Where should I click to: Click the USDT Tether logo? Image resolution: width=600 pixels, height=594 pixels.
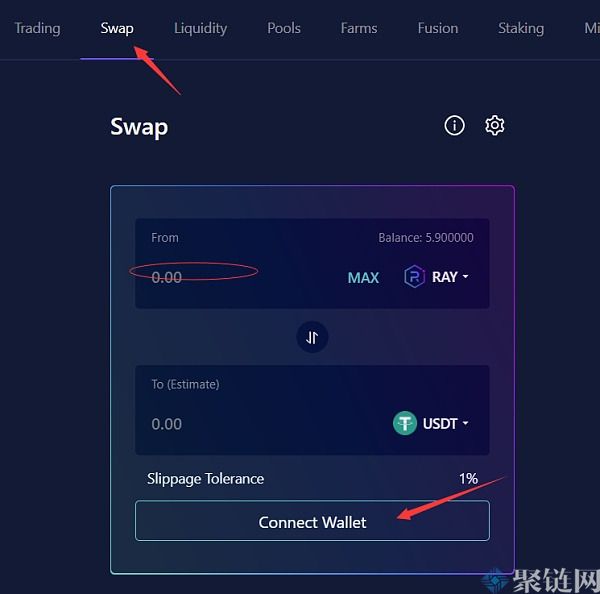point(405,423)
